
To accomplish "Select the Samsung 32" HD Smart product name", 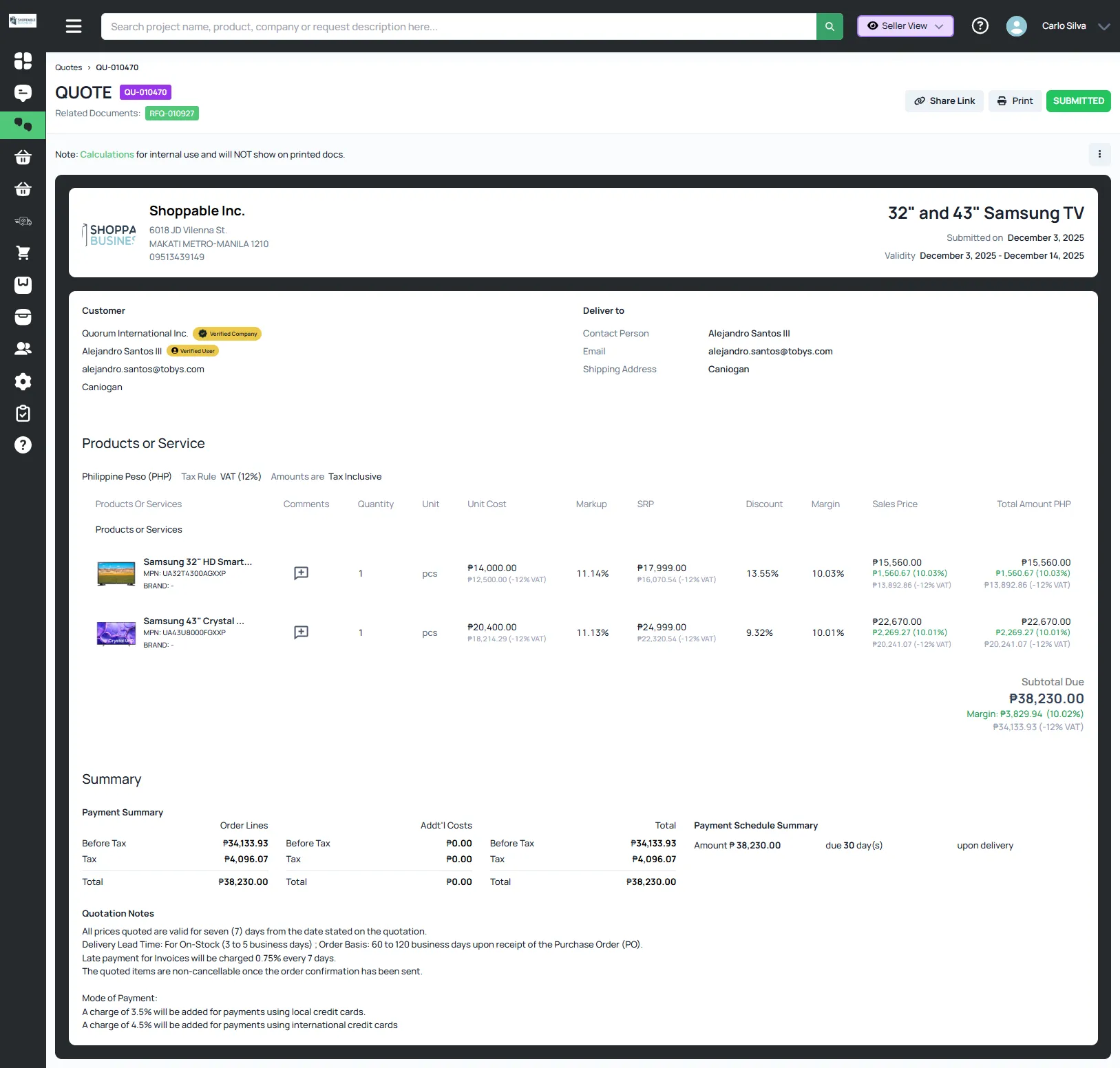I will [198, 562].
